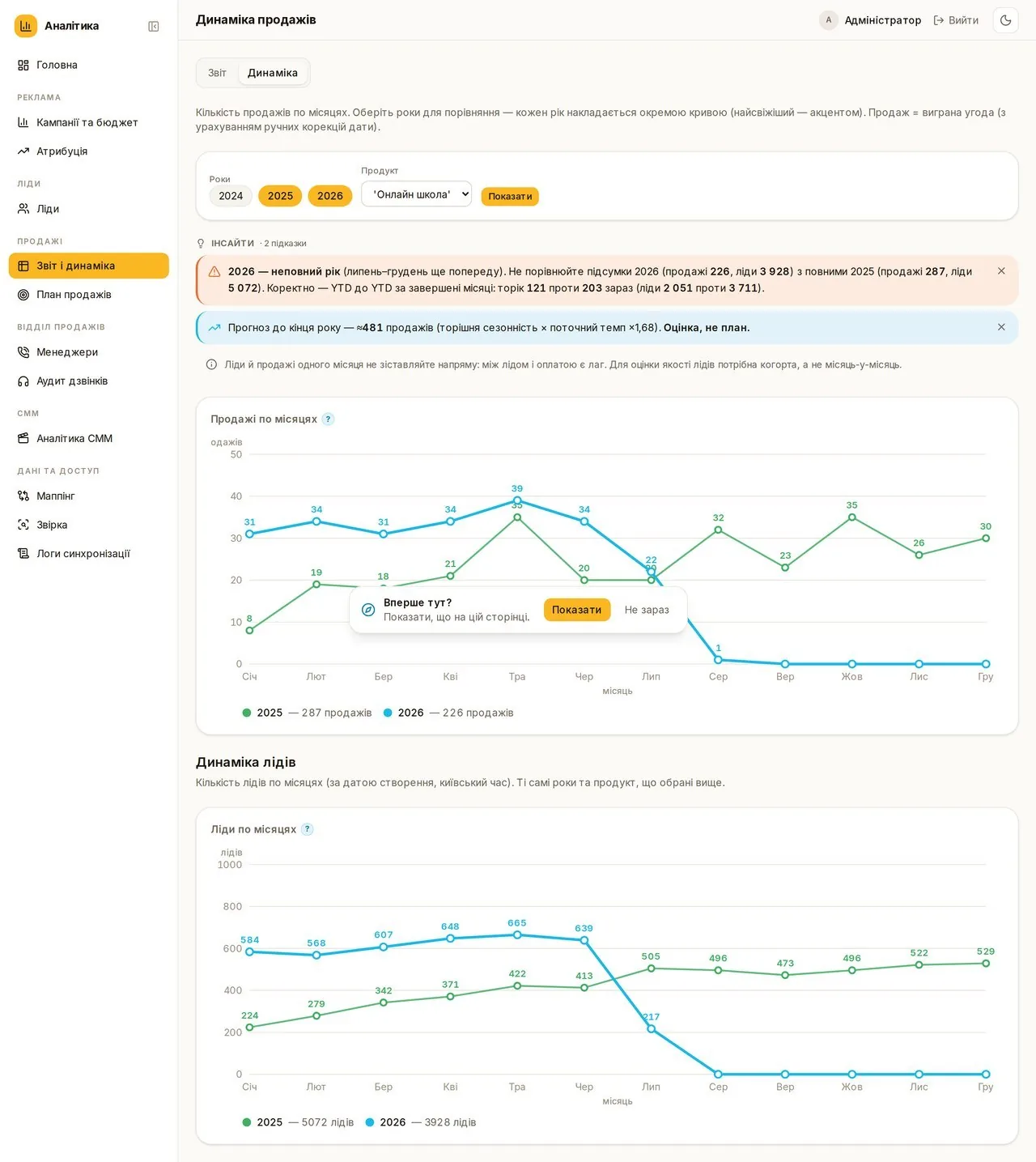Viewport: 1036px width, 1162px height.
Task: Collapse the sidebar panel icon
Action: (x=154, y=27)
